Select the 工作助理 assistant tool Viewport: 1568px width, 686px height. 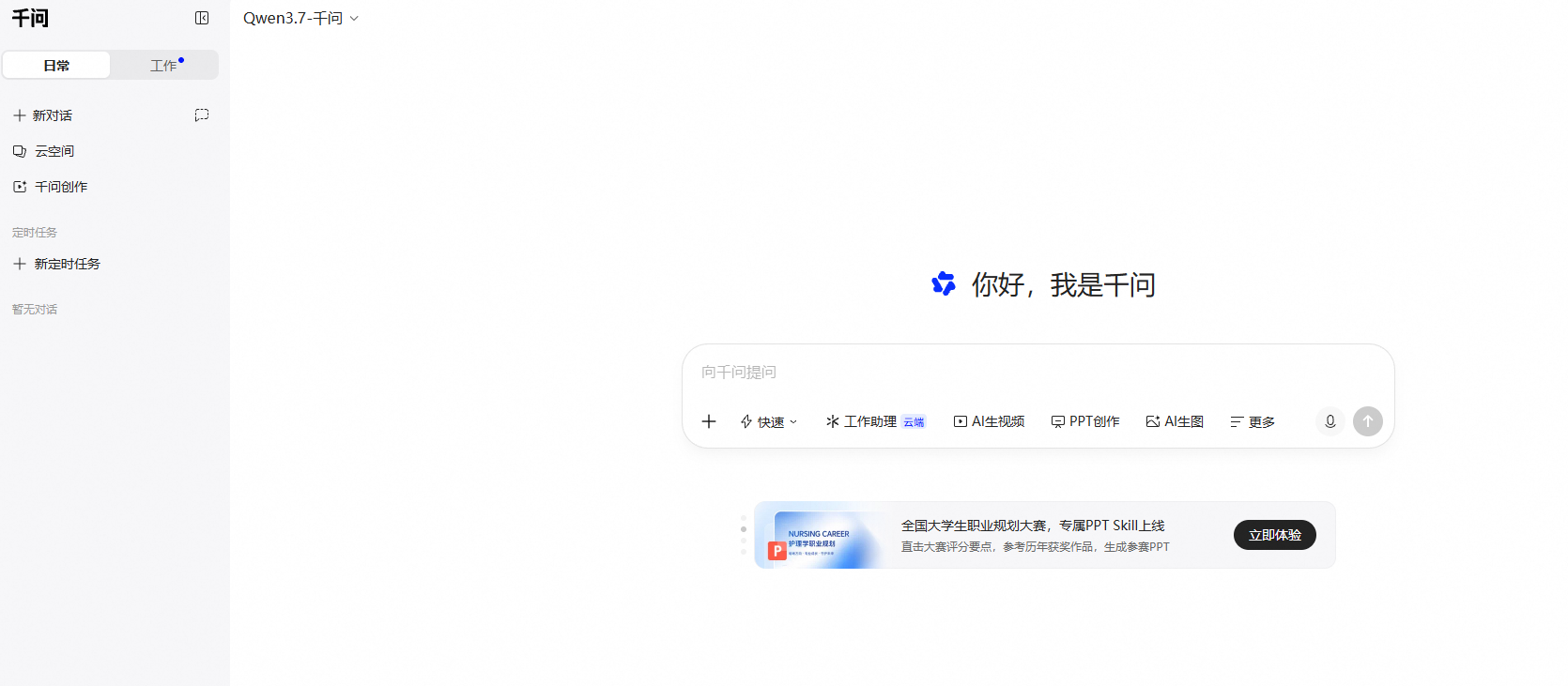(x=875, y=421)
